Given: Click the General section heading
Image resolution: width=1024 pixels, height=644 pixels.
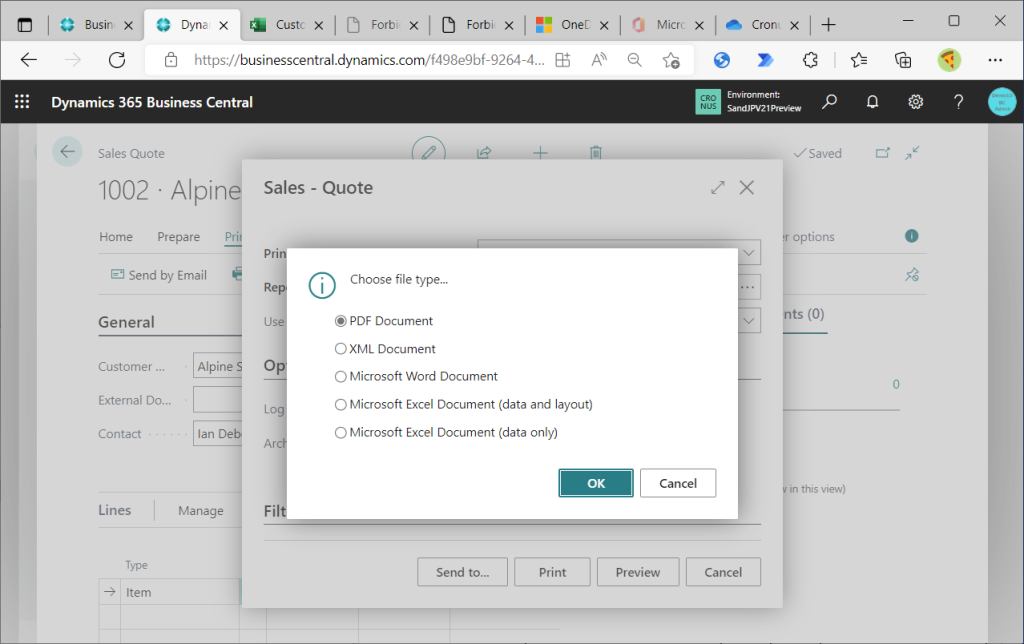Looking at the screenshot, I should (126, 322).
